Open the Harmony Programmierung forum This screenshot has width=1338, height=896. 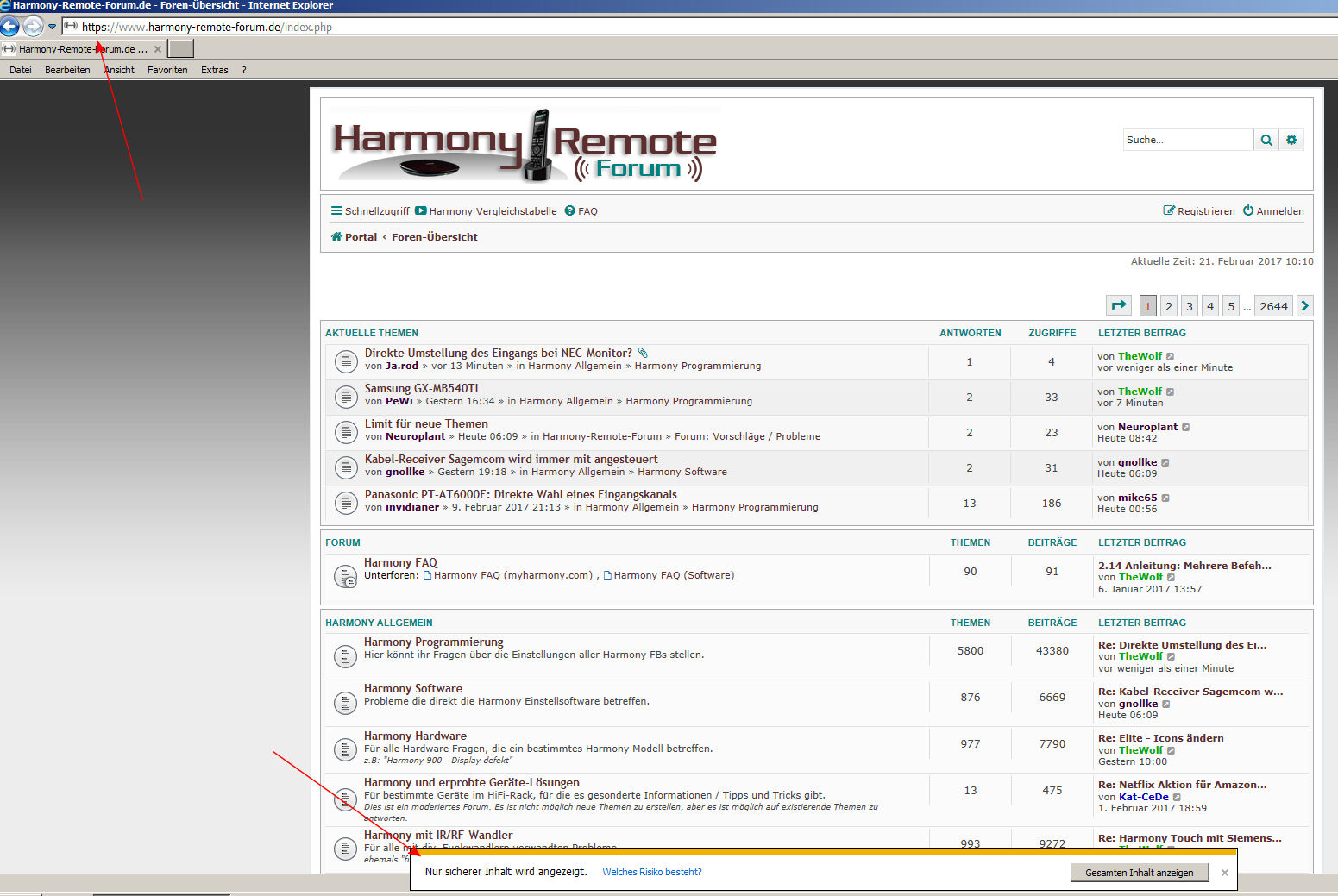coord(433,642)
